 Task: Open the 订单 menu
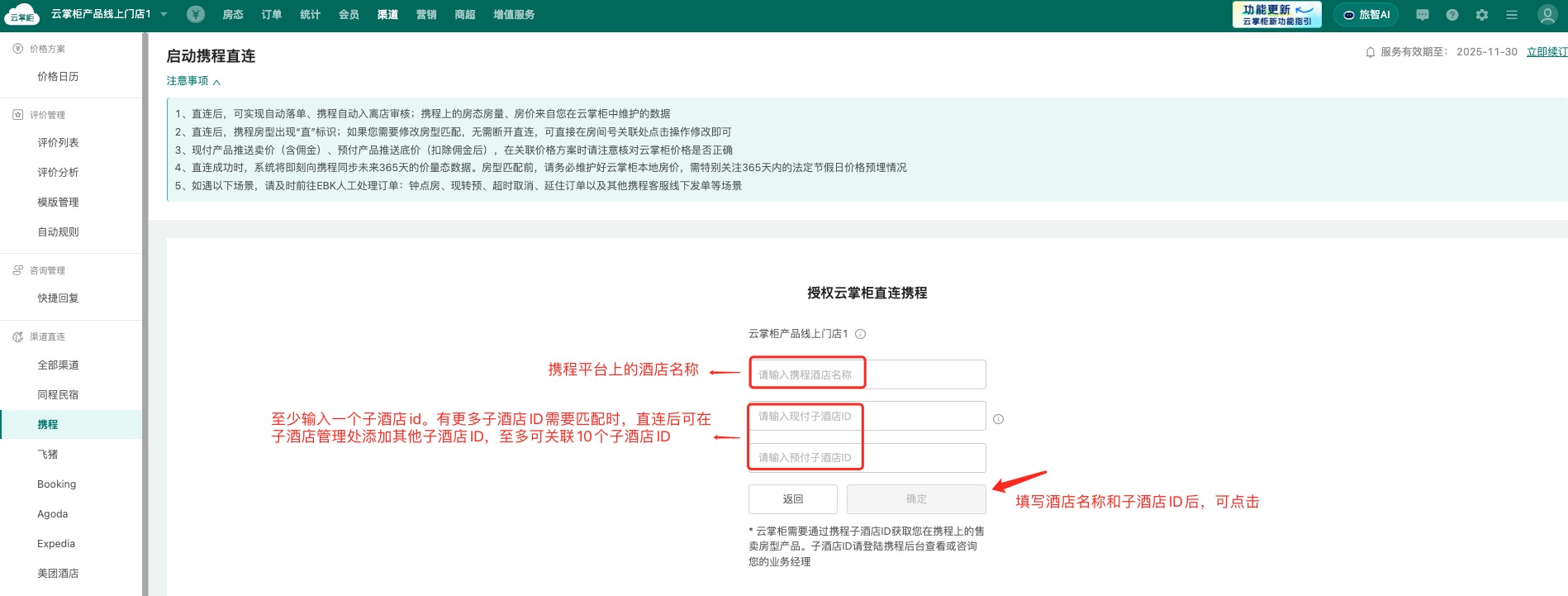pos(272,15)
